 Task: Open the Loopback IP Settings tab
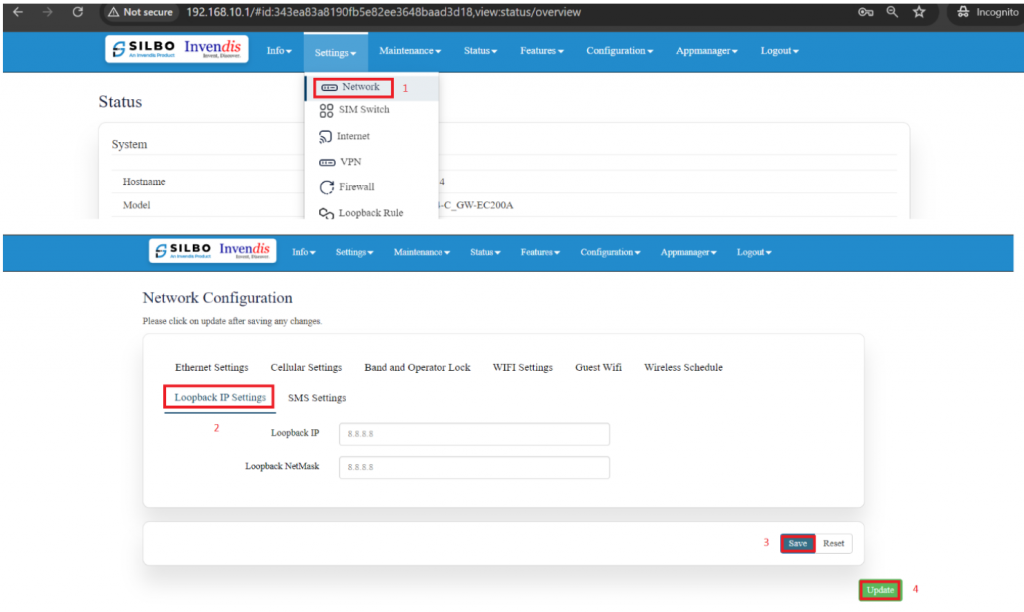[x=220, y=397]
